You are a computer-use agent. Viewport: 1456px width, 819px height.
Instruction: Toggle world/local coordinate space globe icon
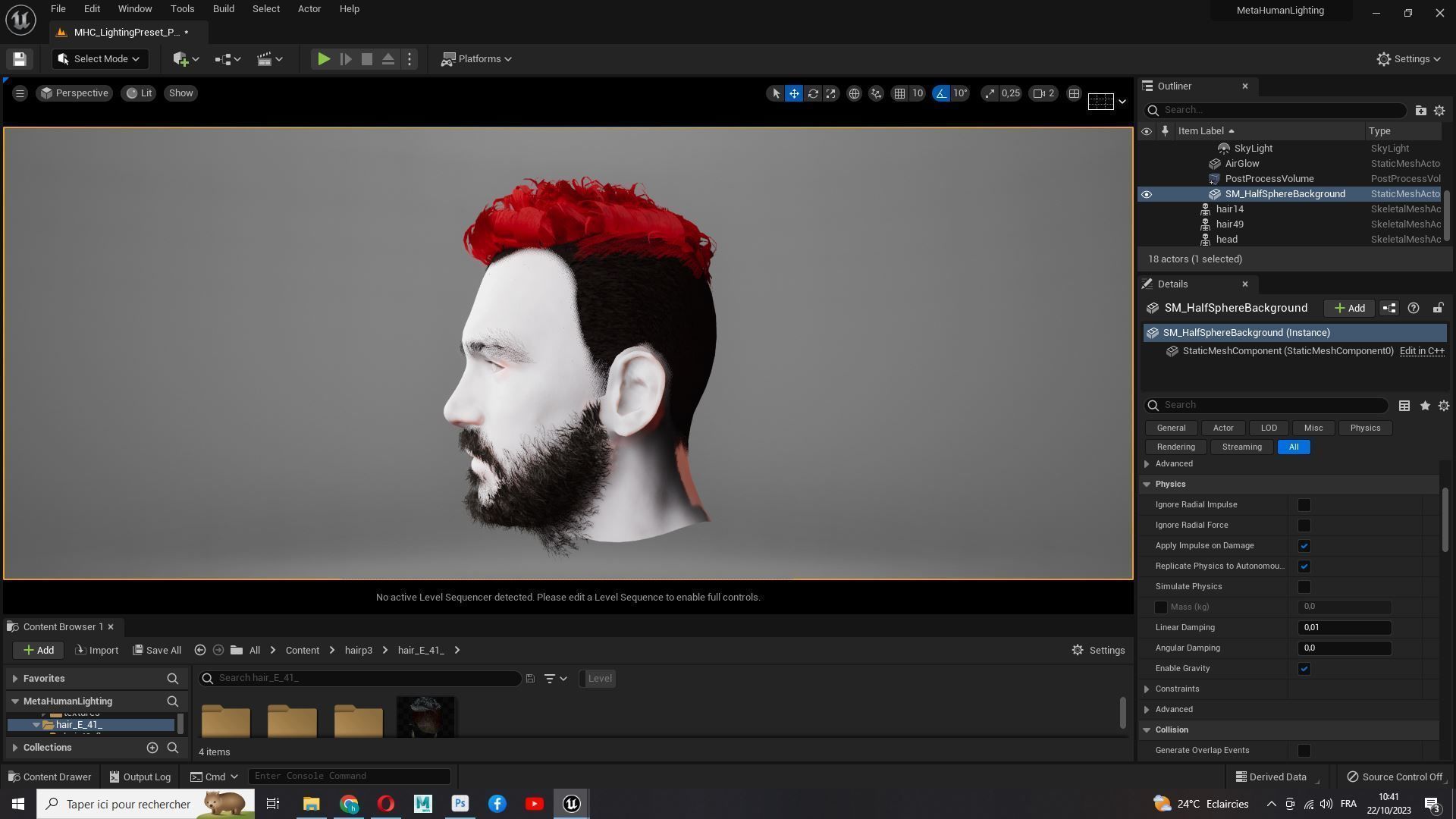[x=854, y=93]
